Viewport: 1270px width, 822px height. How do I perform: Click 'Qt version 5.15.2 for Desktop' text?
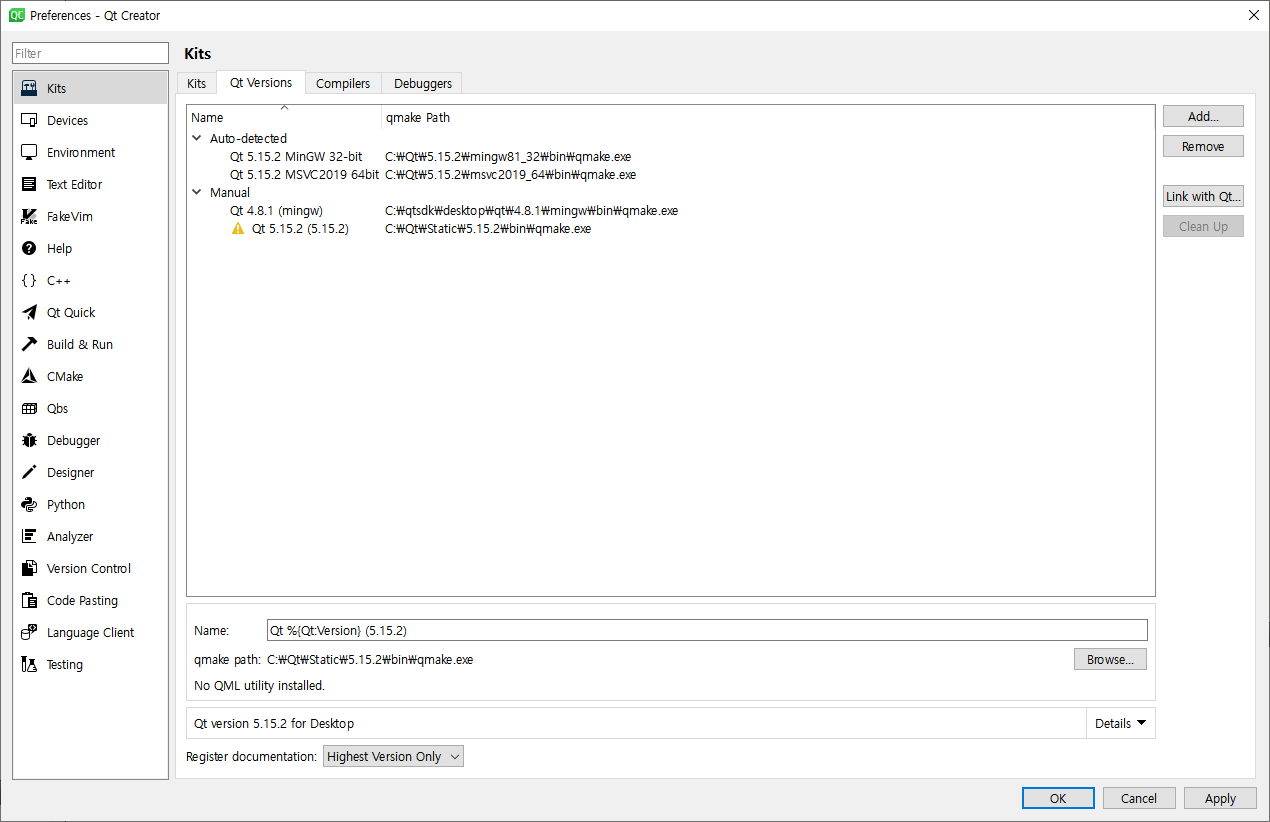click(274, 723)
